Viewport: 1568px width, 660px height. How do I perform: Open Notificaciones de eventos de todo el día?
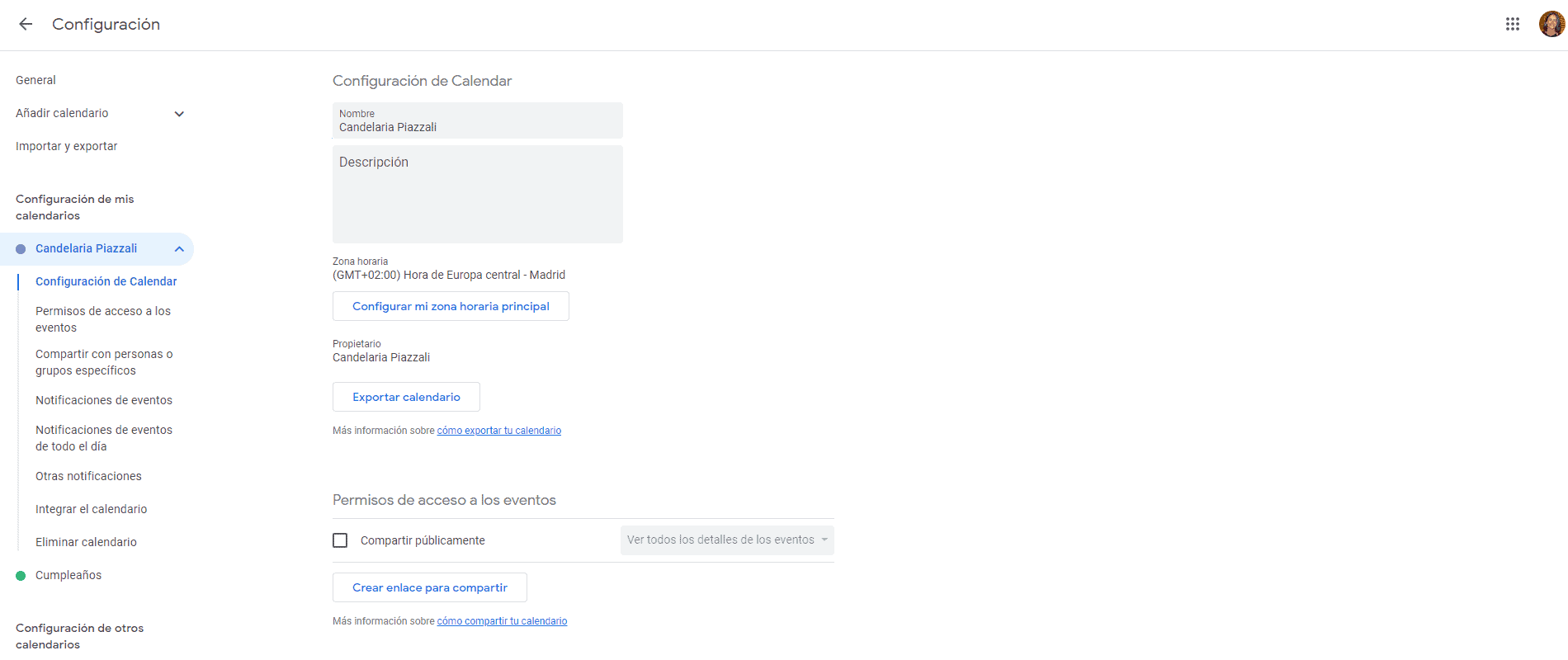click(104, 438)
